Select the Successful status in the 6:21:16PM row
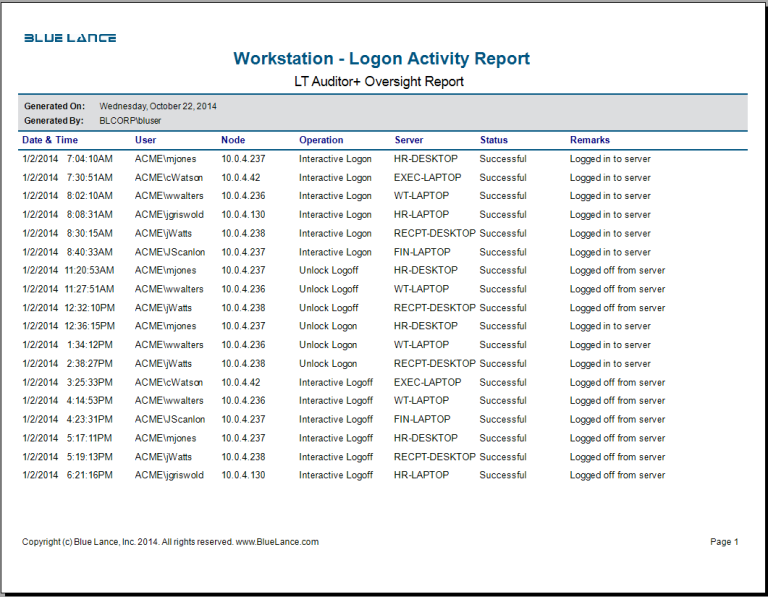The height and width of the screenshot is (597, 768). [503, 476]
